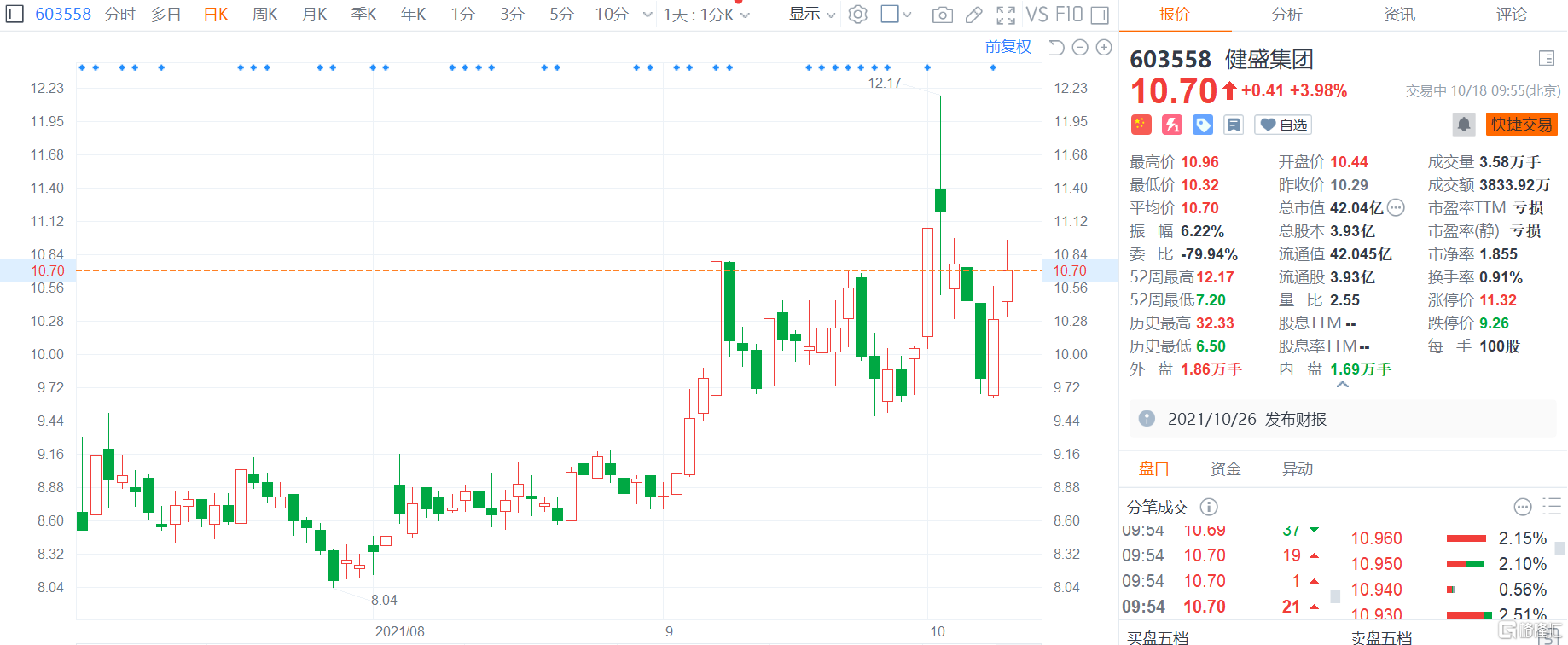
Task: Toggle the top-left window checkbox icon
Action: pyautogui.click(x=15, y=14)
